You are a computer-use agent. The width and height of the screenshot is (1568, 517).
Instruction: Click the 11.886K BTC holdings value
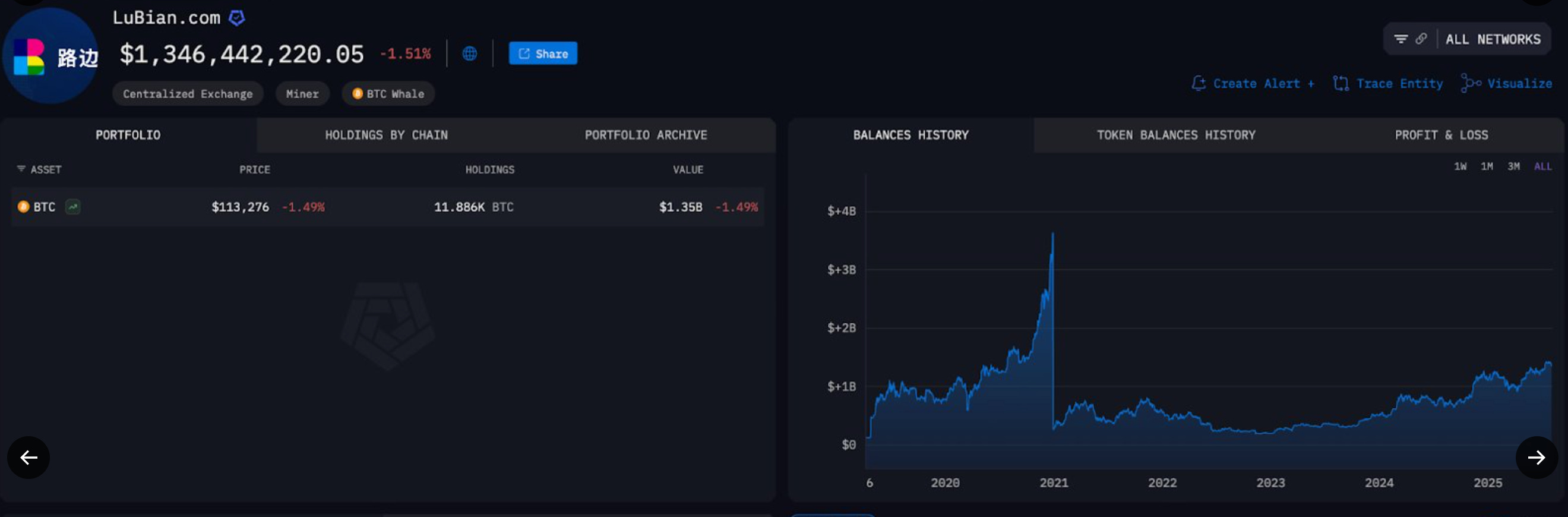(x=473, y=207)
